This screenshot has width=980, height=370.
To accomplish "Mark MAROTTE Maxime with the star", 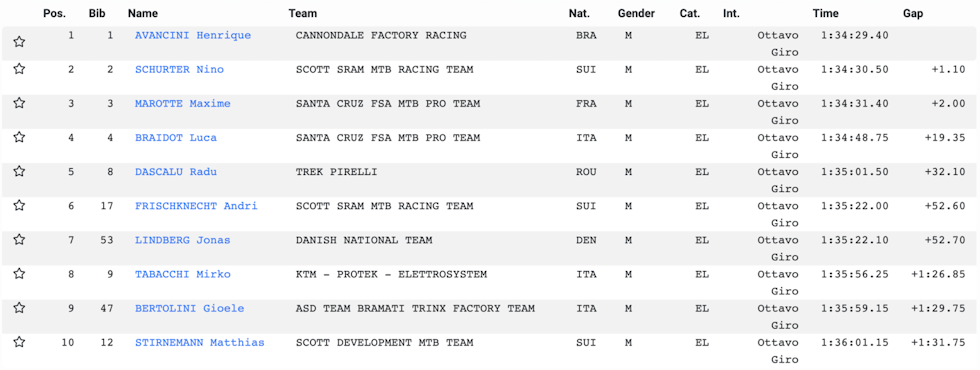I will 19,102.
